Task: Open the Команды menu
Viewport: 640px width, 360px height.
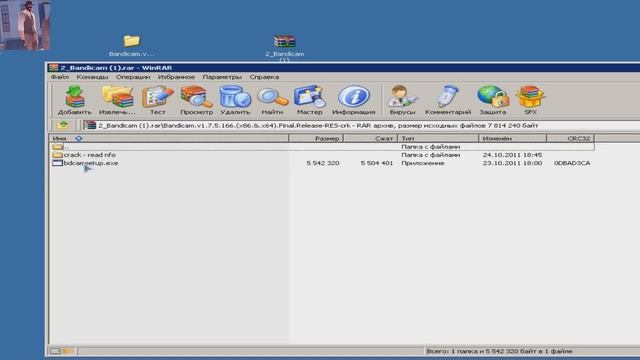Action: pyautogui.click(x=92, y=77)
